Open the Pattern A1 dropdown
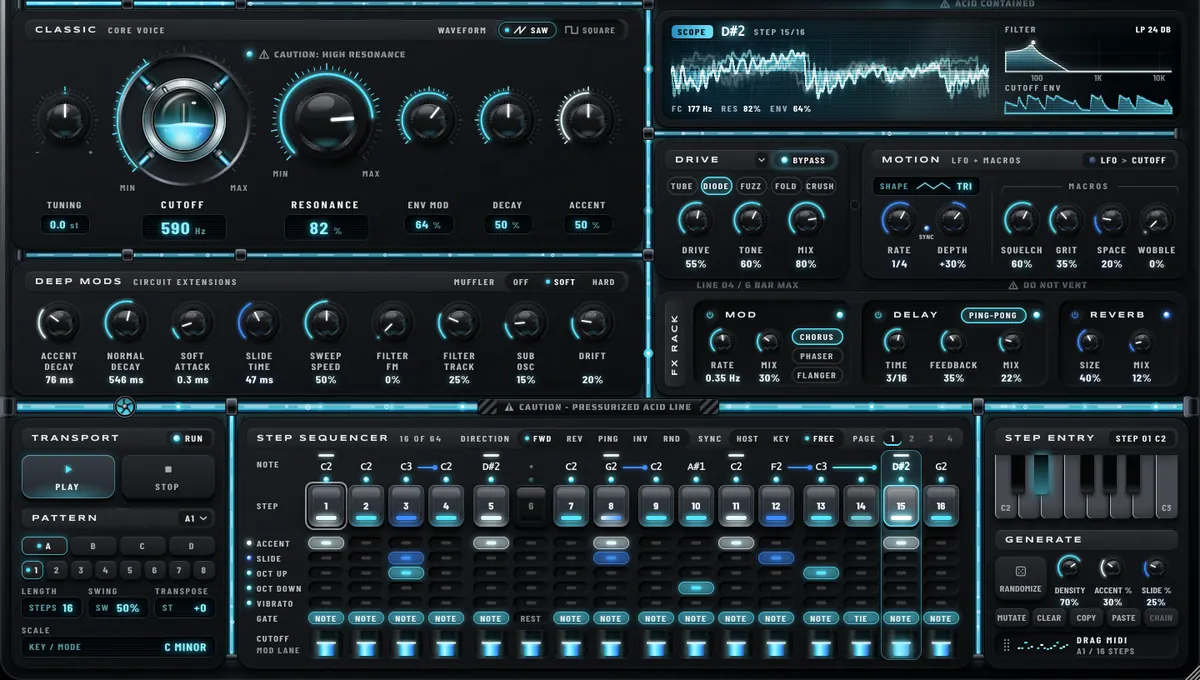The height and width of the screenshot is (680, 1200). click(x=197, y=518)
